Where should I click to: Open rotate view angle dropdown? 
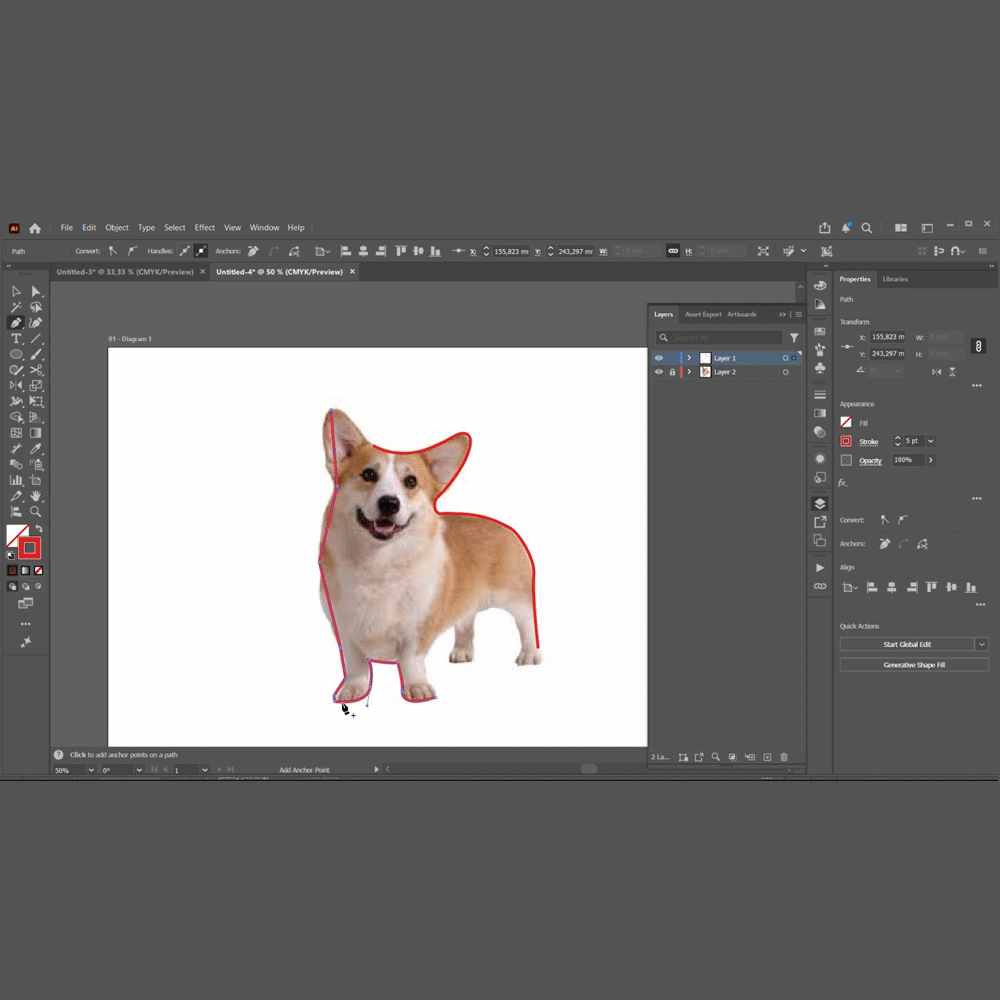point(139,770)
